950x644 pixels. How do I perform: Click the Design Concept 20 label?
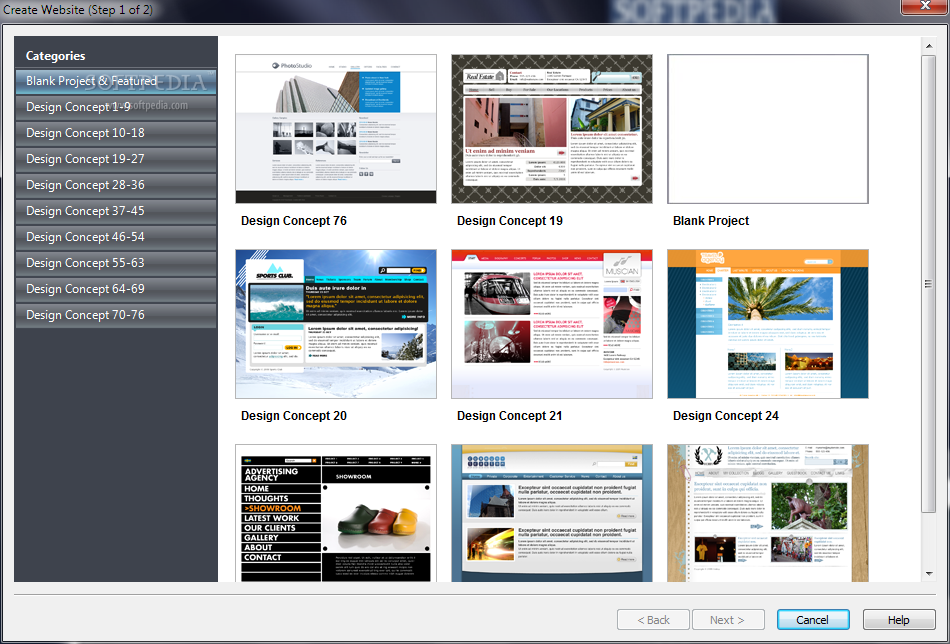[x=294, y=416]
